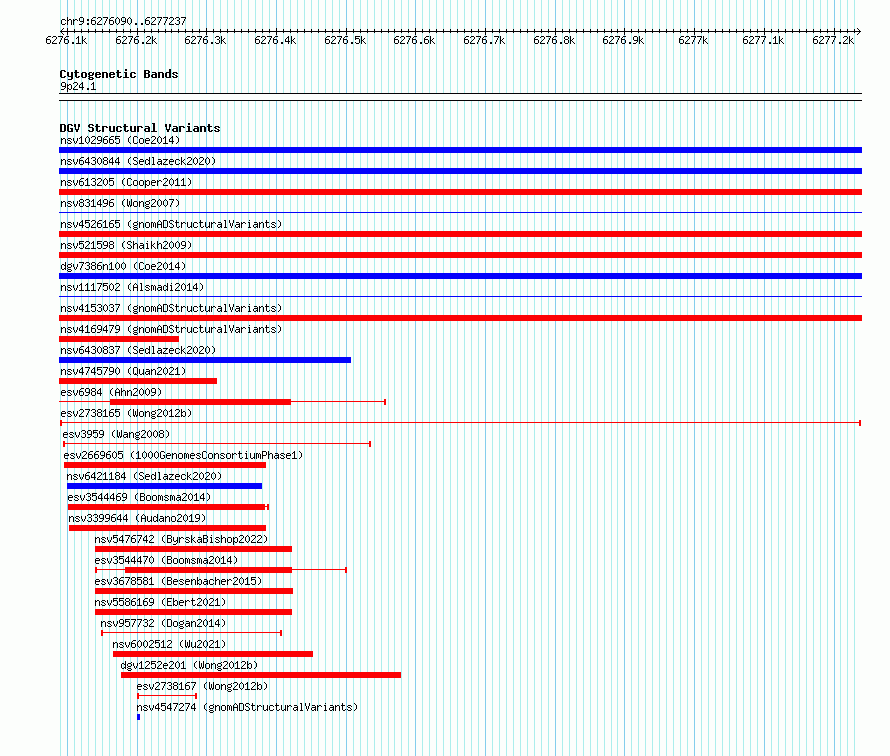Image resolution: width=890 pixels, height=756 pixels.
Task: Open the nsv1029665 (Coe2014) variant label
Action: tap(120, 140)
